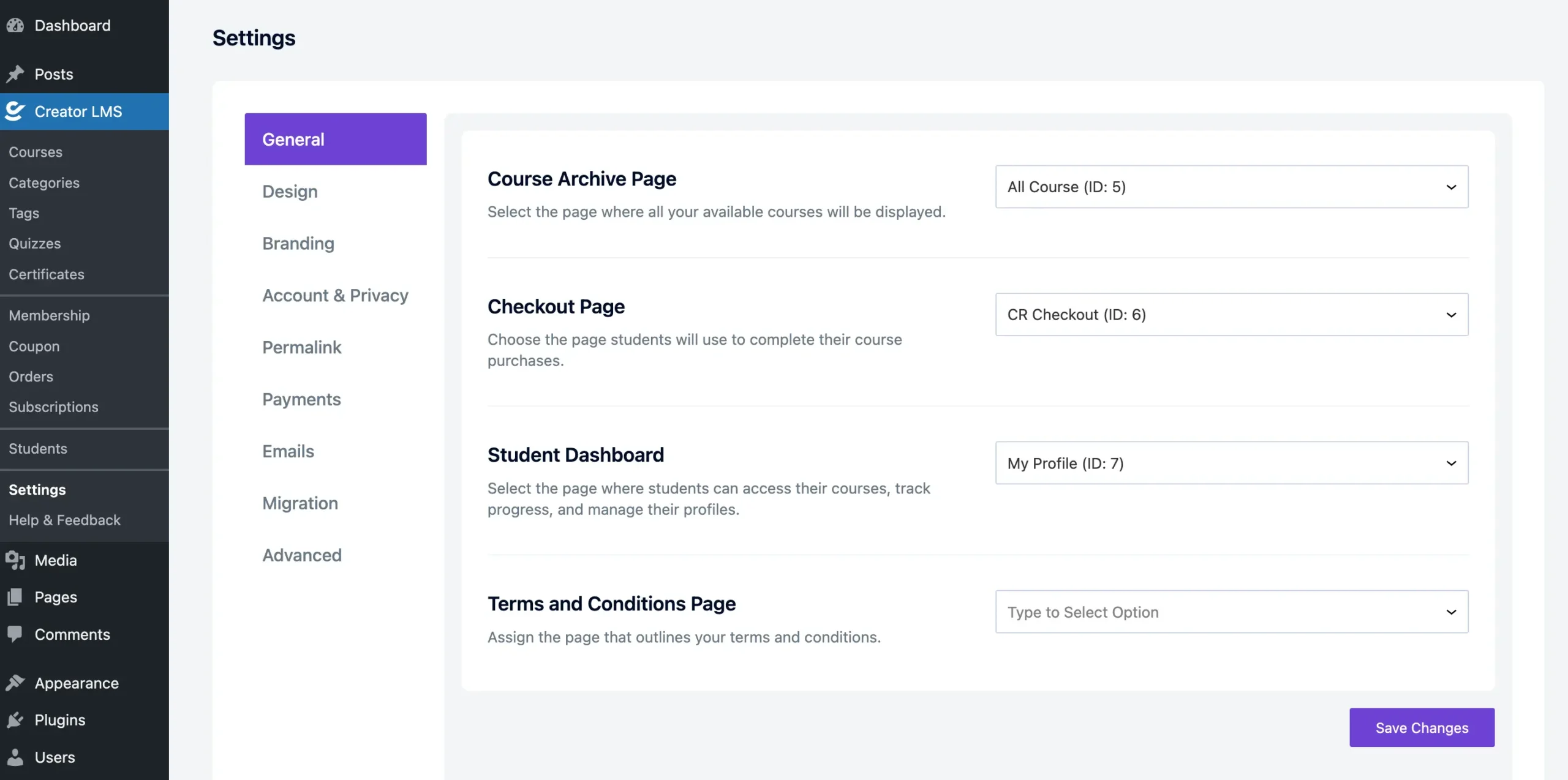Image resolution: width=1568 pixels, height=780 pixels.
Task: Switch to the Emails tab
Action: tap(288, 451)
